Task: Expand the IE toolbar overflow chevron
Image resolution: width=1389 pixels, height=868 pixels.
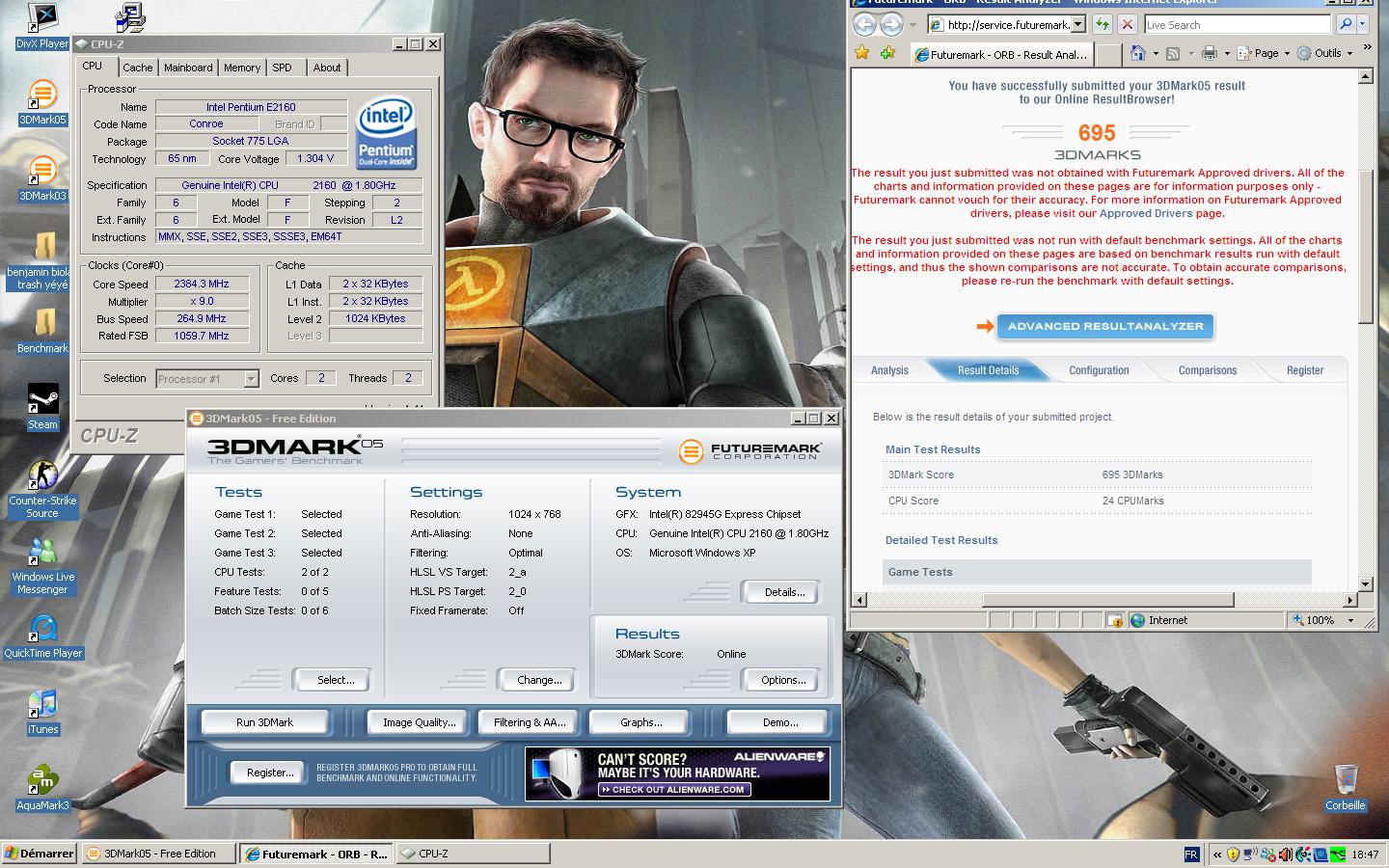Action: click(1368, 48)
